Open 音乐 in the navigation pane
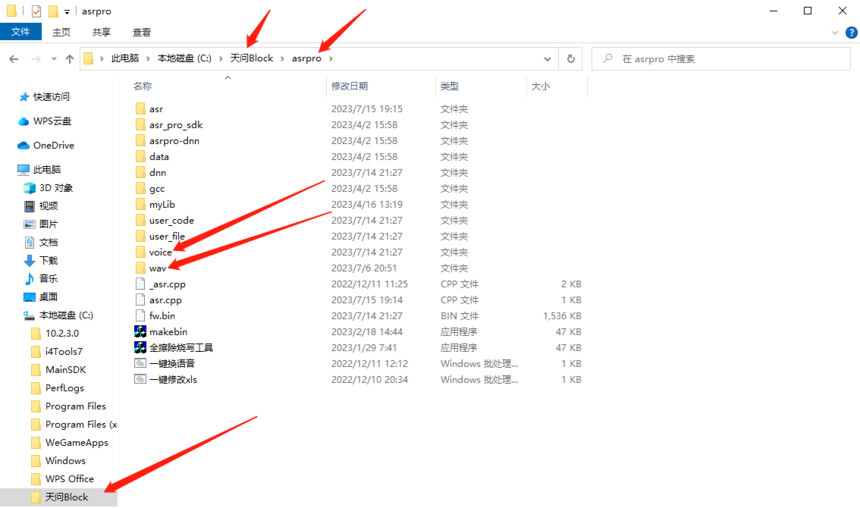The height and width of the screenshot is (508, 860). tap(48, 278)
